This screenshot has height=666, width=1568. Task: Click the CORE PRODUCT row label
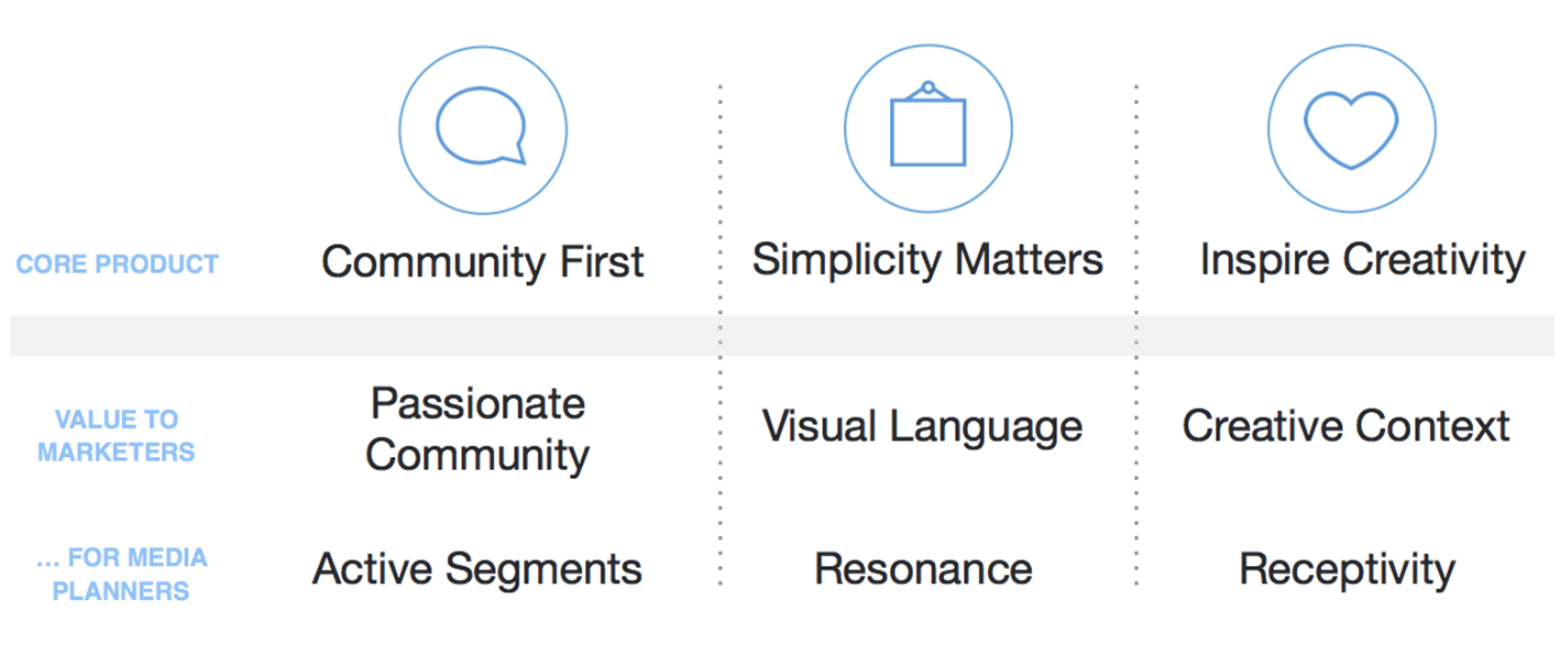click(117, 264)
